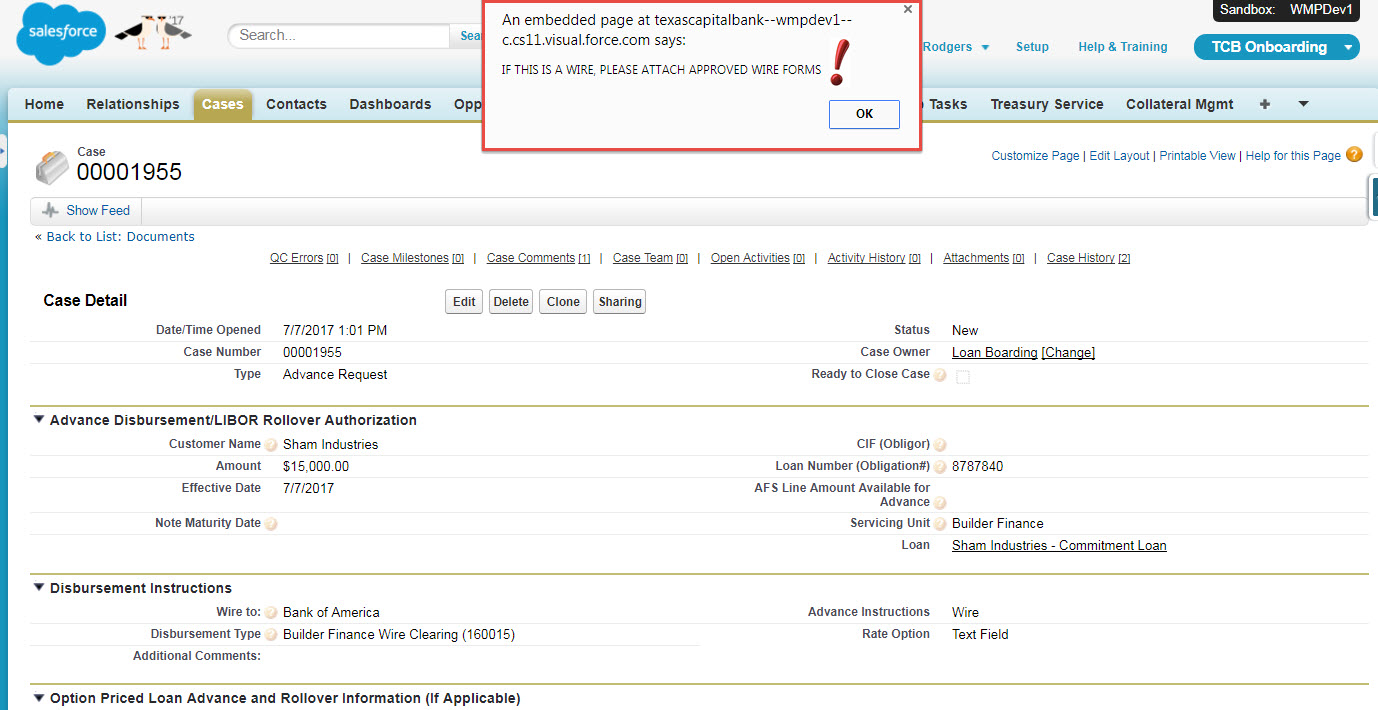The width and height of the screenshot is (1378, 710).
Task: Open the Setup link
Action: [x=1032, y=47]
